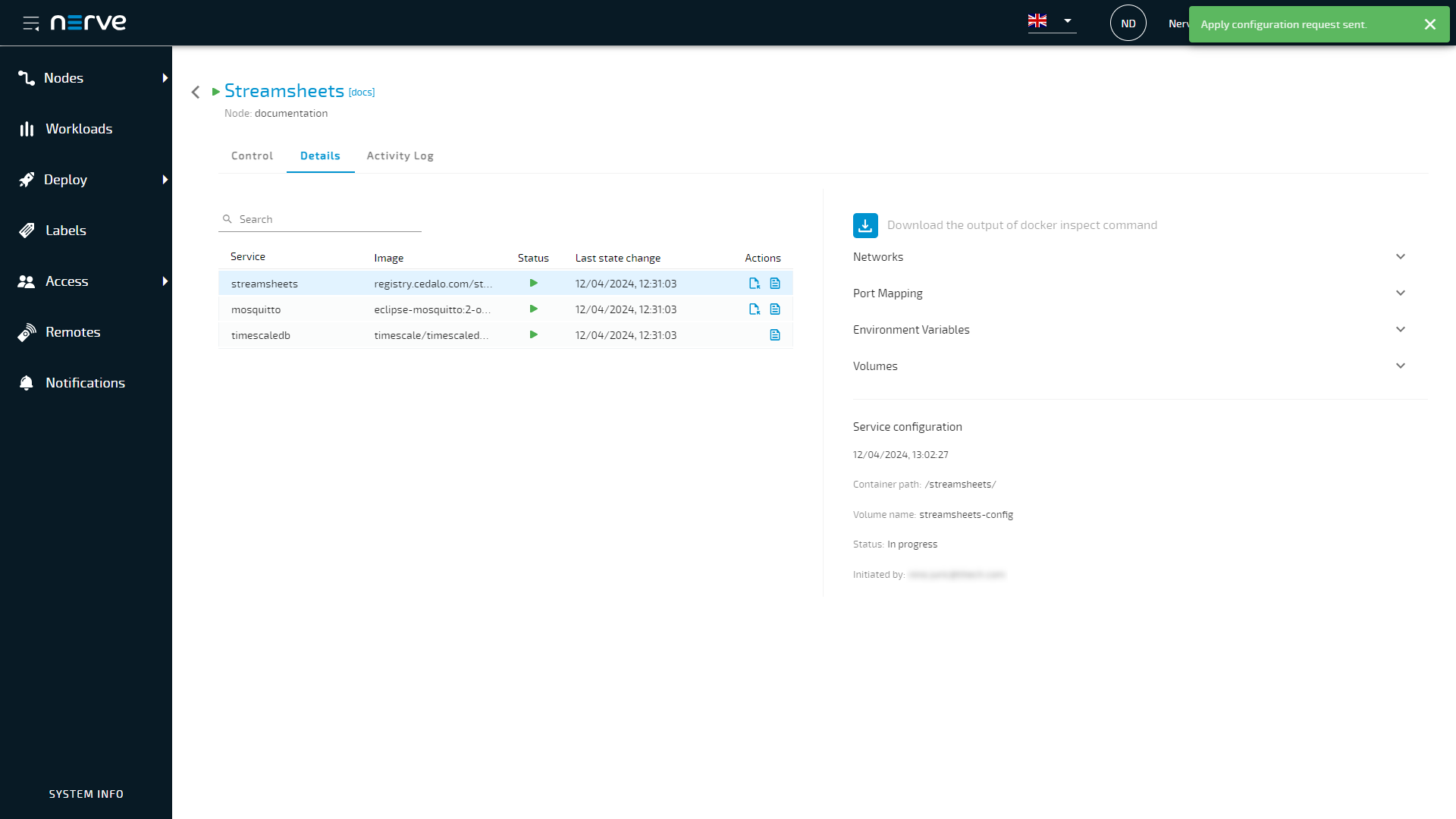Open Notifications from the sidebar

point(85,383)
